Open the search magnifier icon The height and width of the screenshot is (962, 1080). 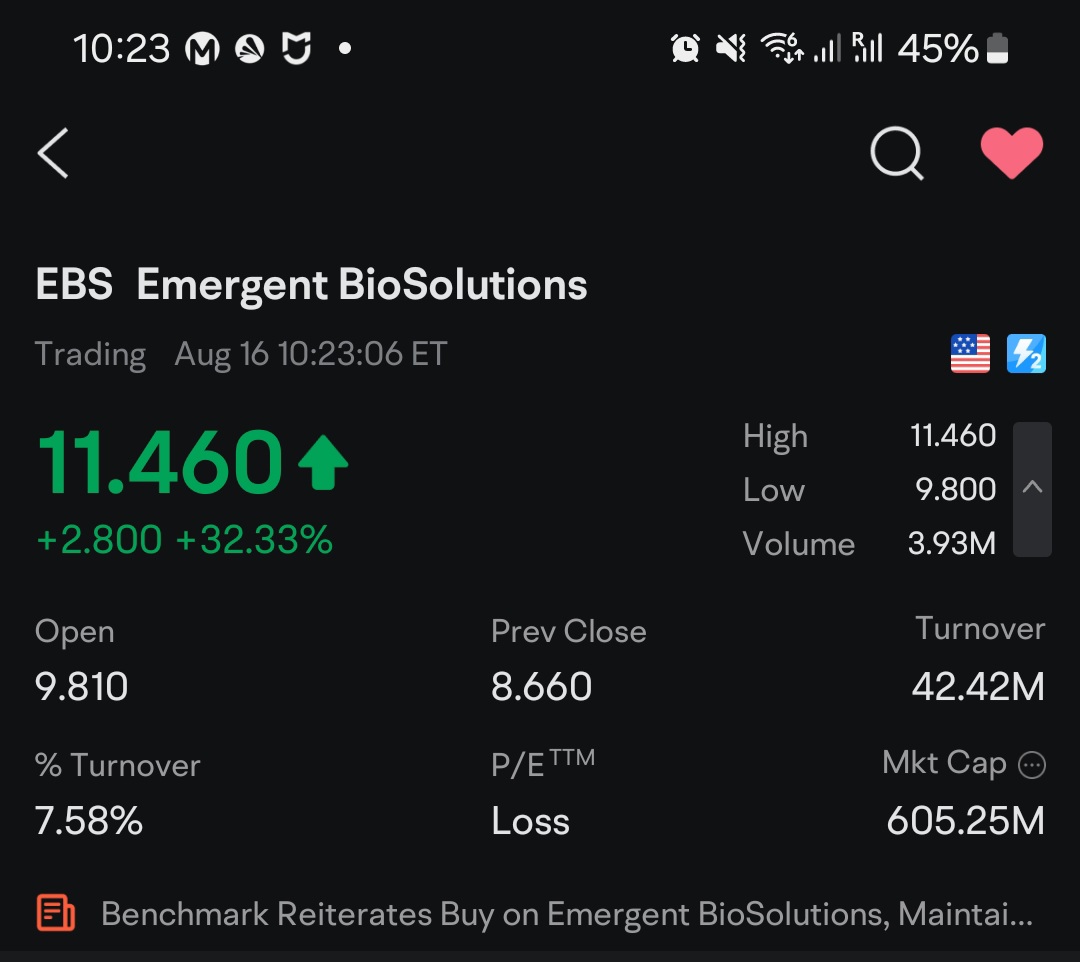(x=897, y=154)
